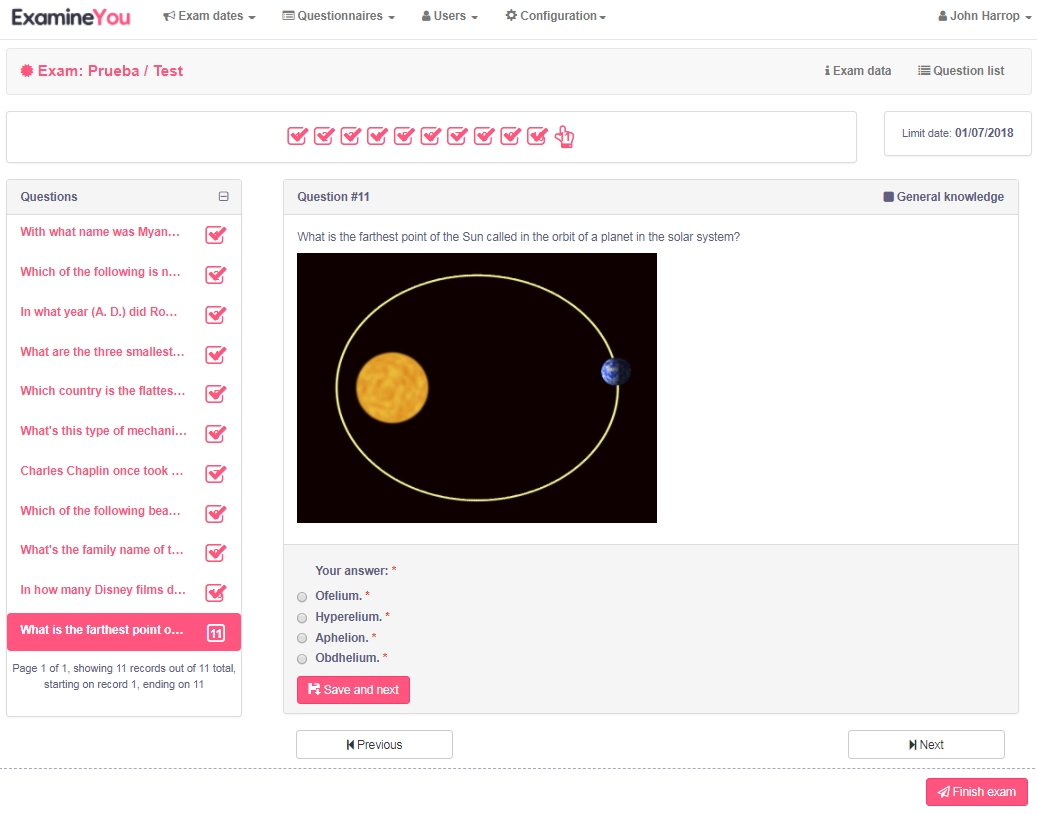Click checkmark icon beside 'Which of the following is n…'
The image size is (1037, 814).
pos(216,274)
